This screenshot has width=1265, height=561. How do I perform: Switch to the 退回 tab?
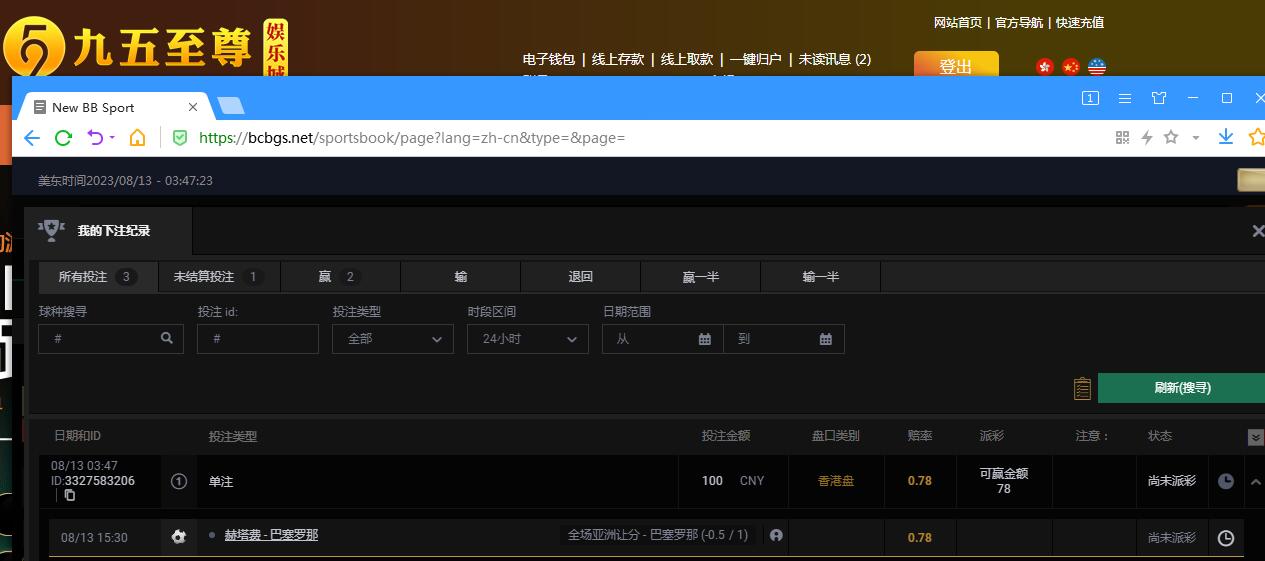coord(581,277)
